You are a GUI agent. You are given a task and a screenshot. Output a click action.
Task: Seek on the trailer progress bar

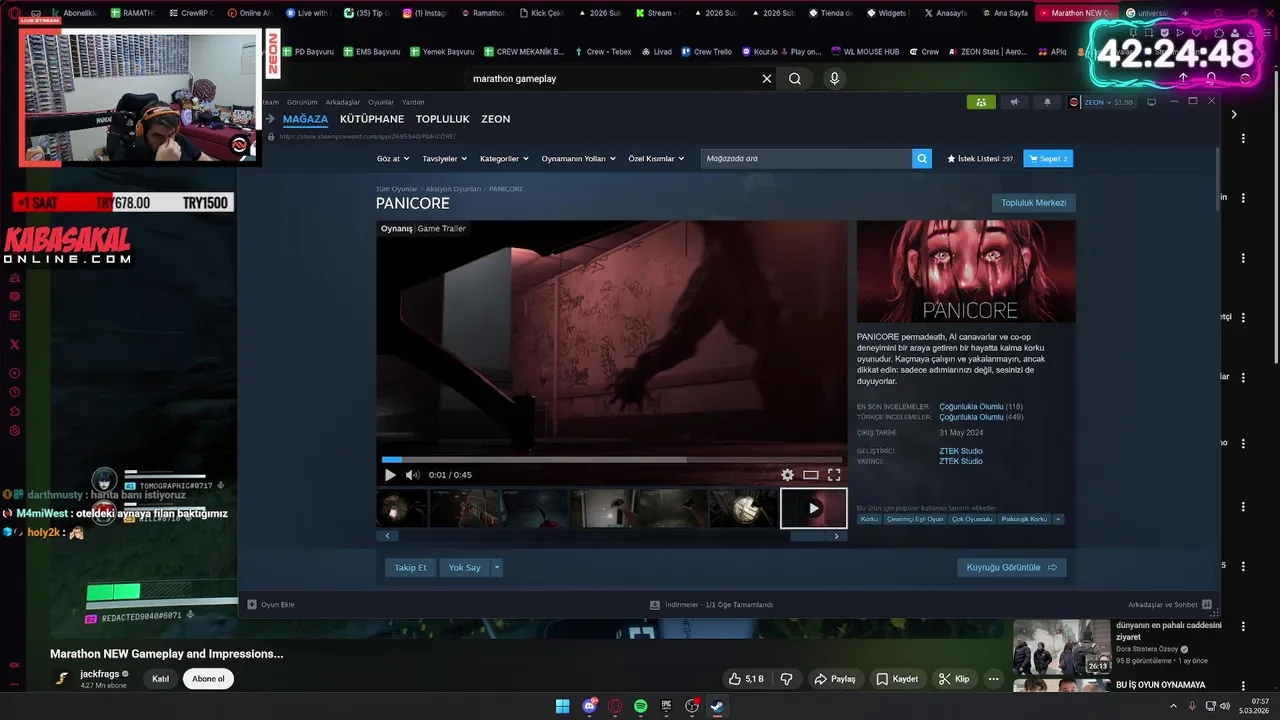coord(612,460)
